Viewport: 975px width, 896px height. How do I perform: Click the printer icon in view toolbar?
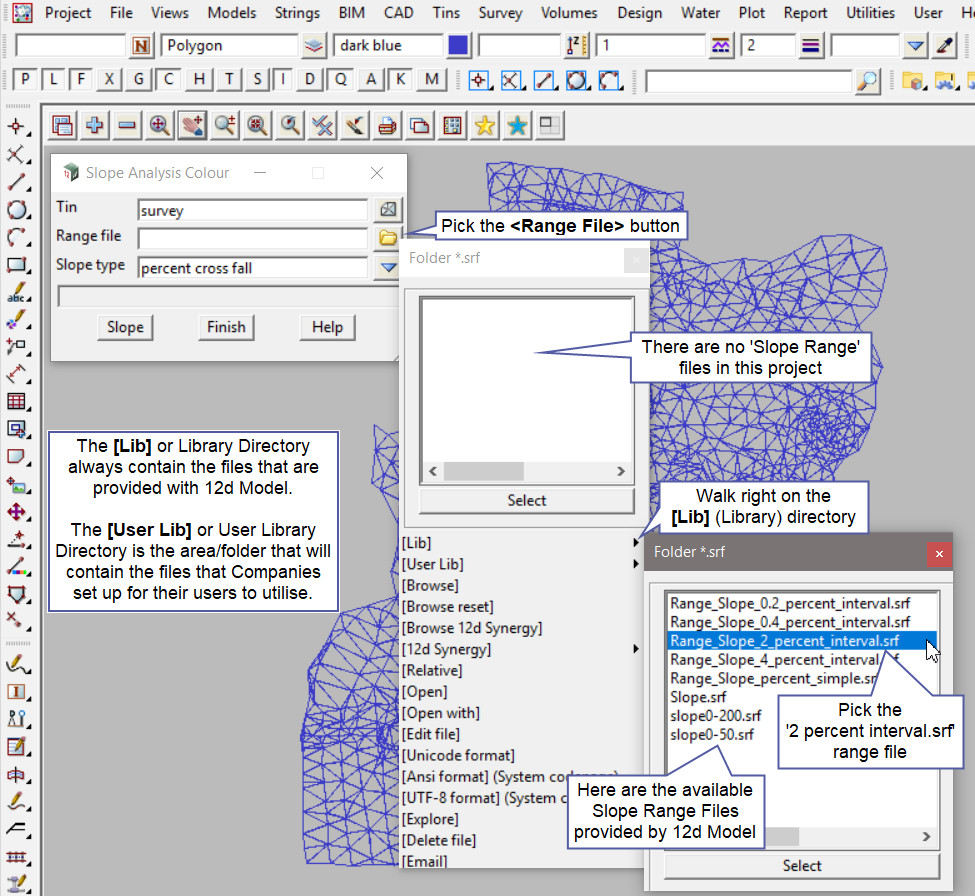387,125
